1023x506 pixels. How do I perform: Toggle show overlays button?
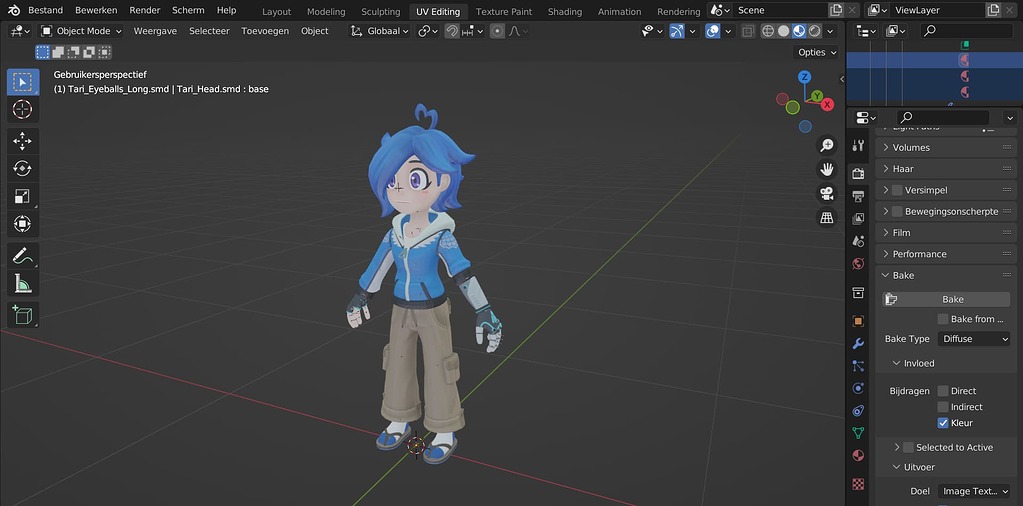click(713, 31)
